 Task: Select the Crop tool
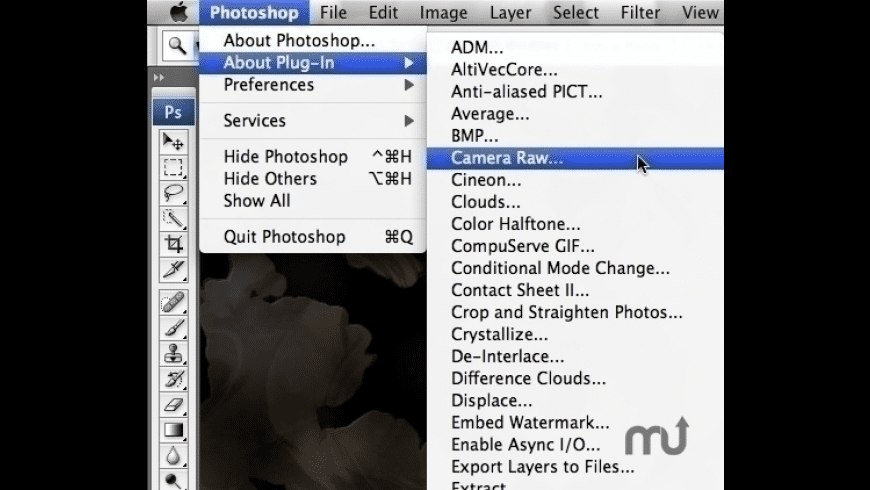click(x=173, y=243)
